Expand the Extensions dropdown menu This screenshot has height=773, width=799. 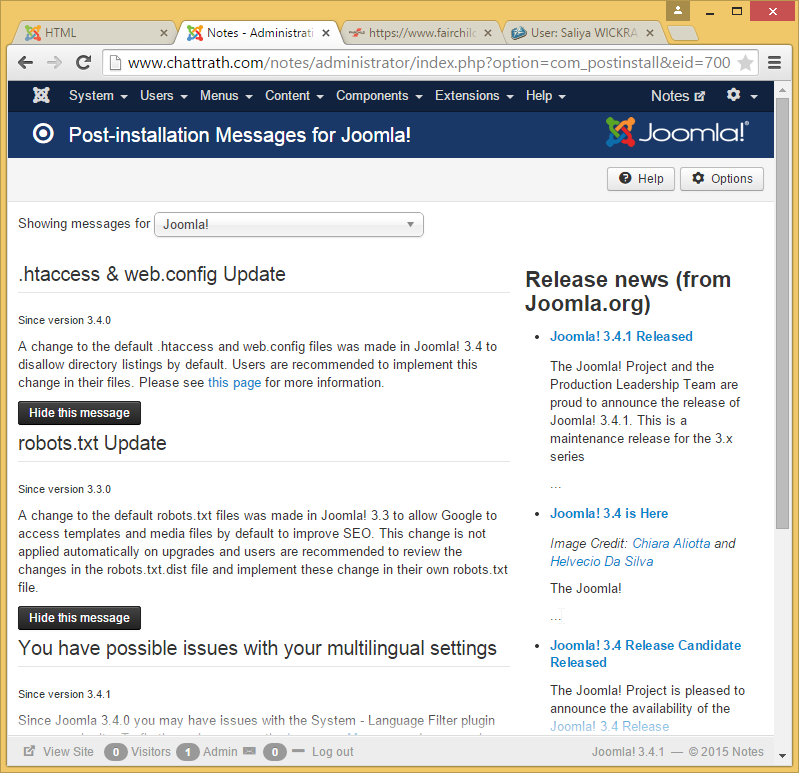473,96
